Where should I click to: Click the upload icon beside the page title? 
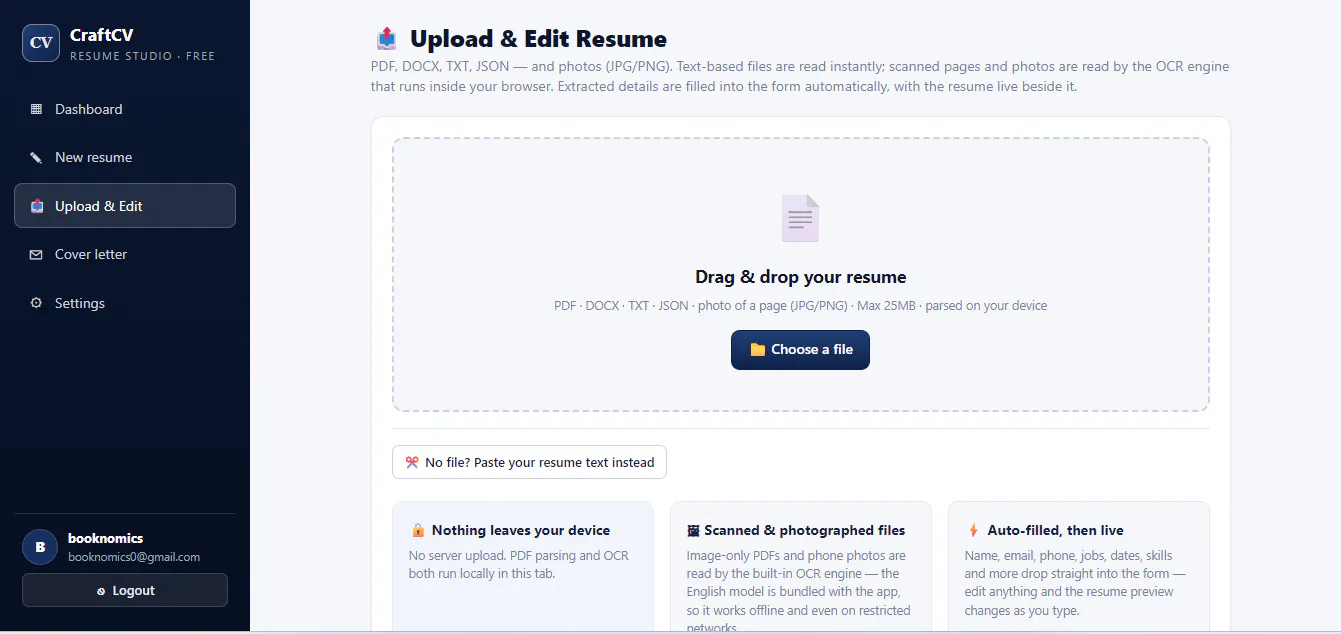click(x=386, y=39)
